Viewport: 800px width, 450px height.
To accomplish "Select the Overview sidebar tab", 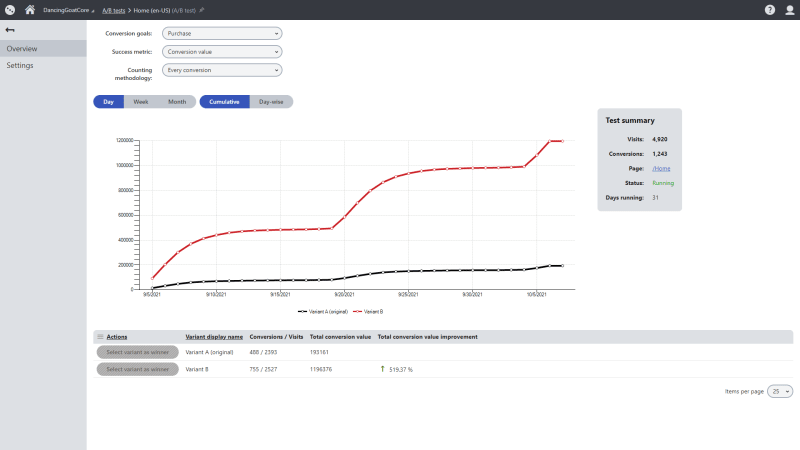I will point(22,48).
